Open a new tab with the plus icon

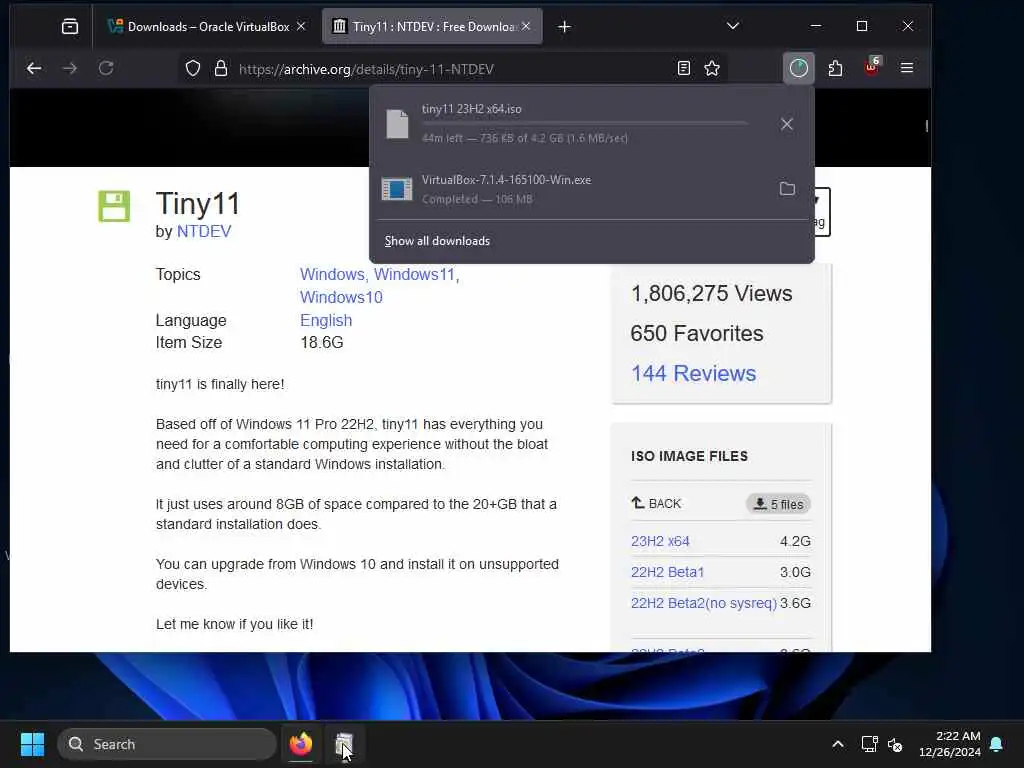[x=564, y=27]
